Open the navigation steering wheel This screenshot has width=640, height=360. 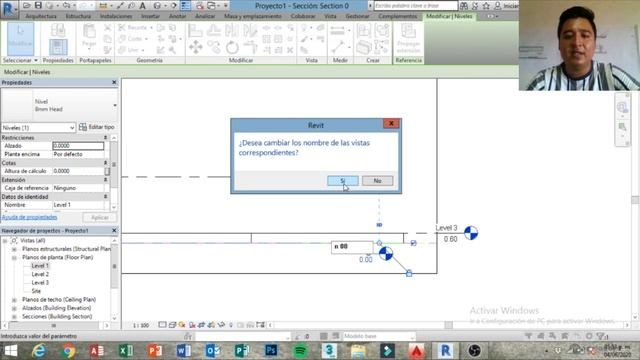tap(622, 107)
